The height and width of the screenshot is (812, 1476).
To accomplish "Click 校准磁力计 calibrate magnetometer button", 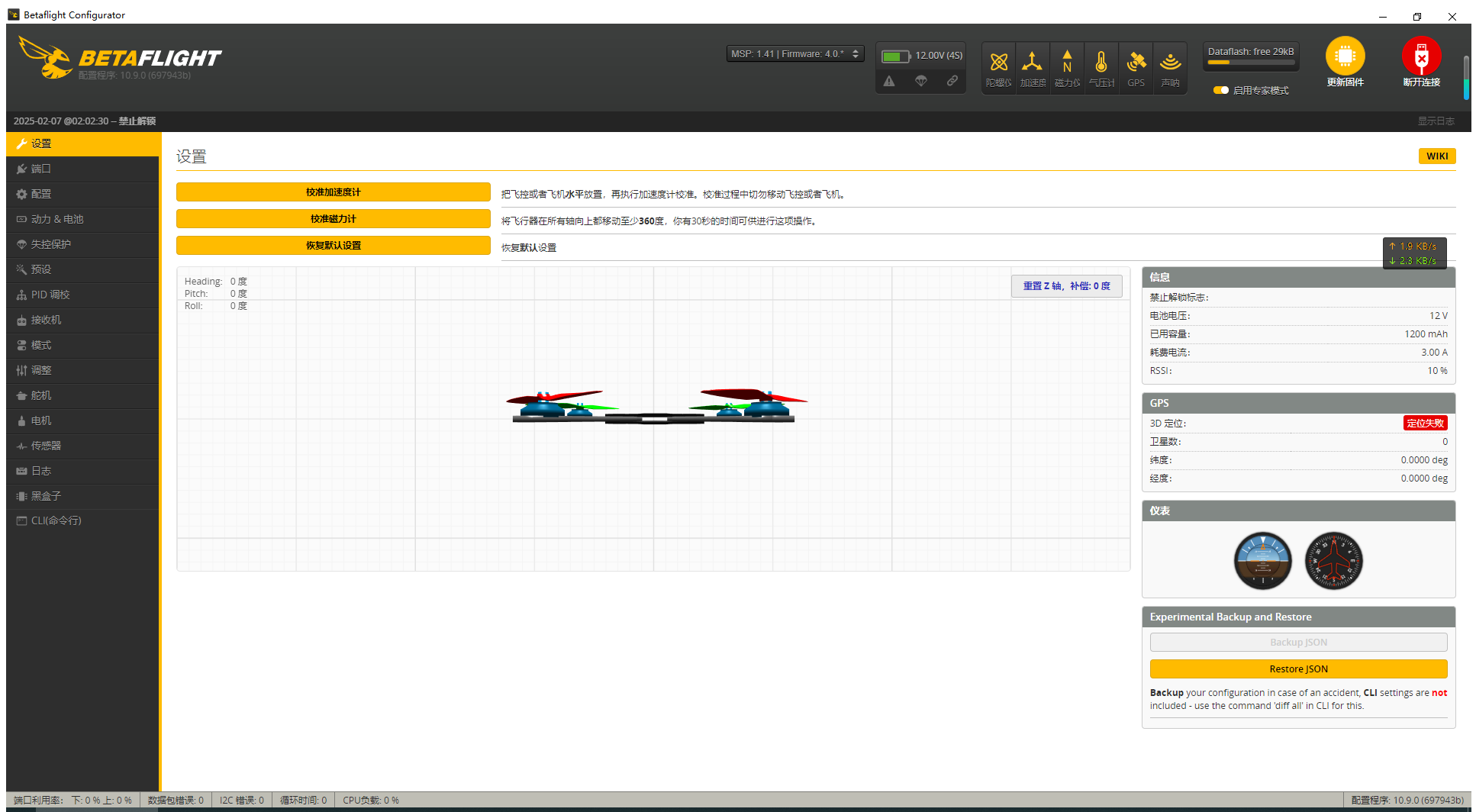I will (x=334, y=219).
